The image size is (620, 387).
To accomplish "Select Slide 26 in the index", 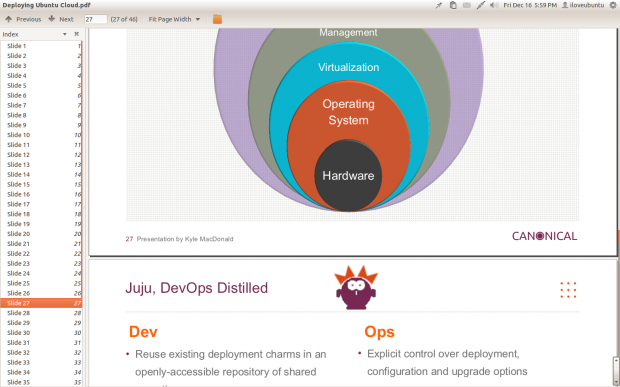I will pos(41,293).
